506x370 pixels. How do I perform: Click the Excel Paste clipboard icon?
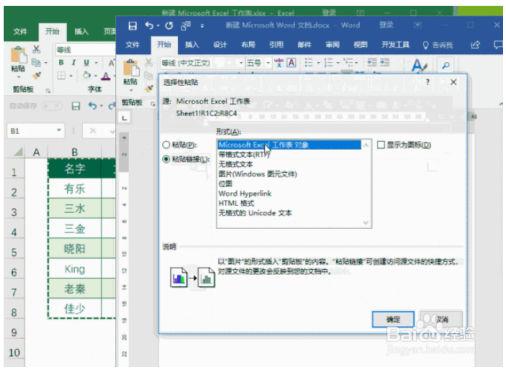(18, 55)
